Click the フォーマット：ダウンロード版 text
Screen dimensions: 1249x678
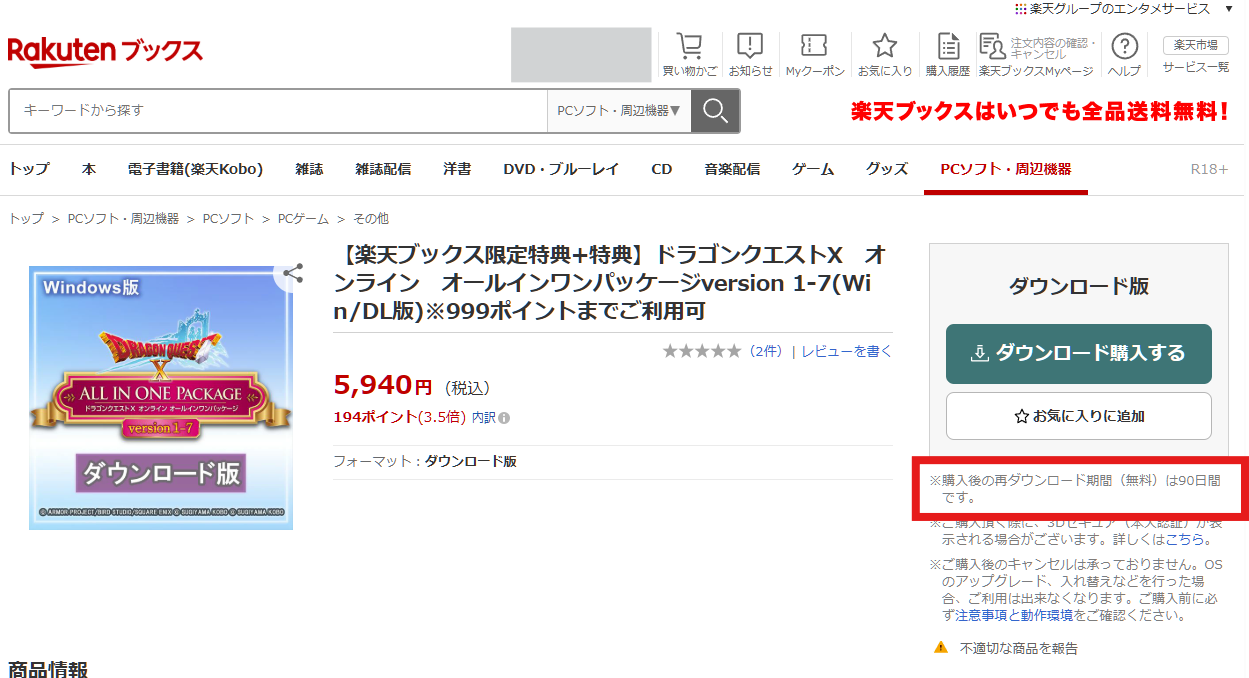[x=425, y=461]
